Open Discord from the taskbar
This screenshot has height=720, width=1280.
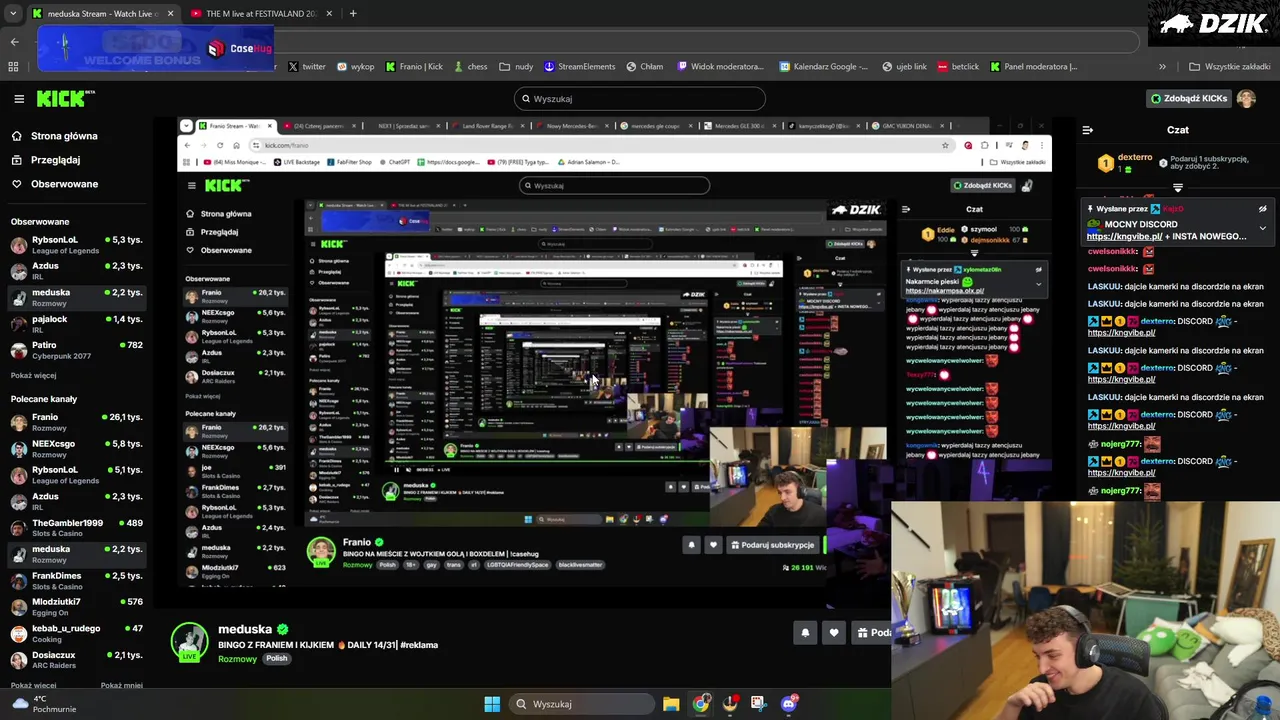(x=788, y=704)
